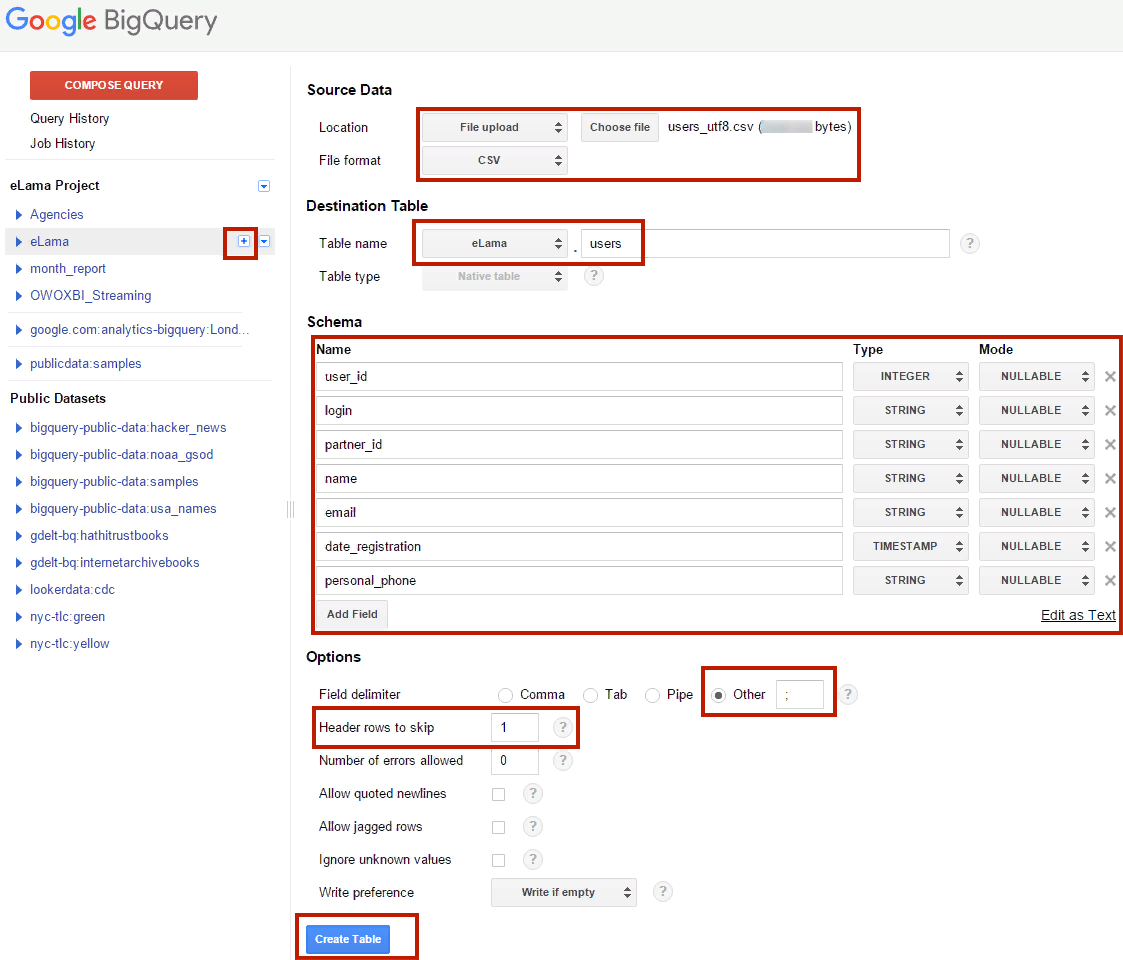This screenshot has height=960, width=1123.
Task: Open help icon for Allow jagged rows
Action: point(533,827)
